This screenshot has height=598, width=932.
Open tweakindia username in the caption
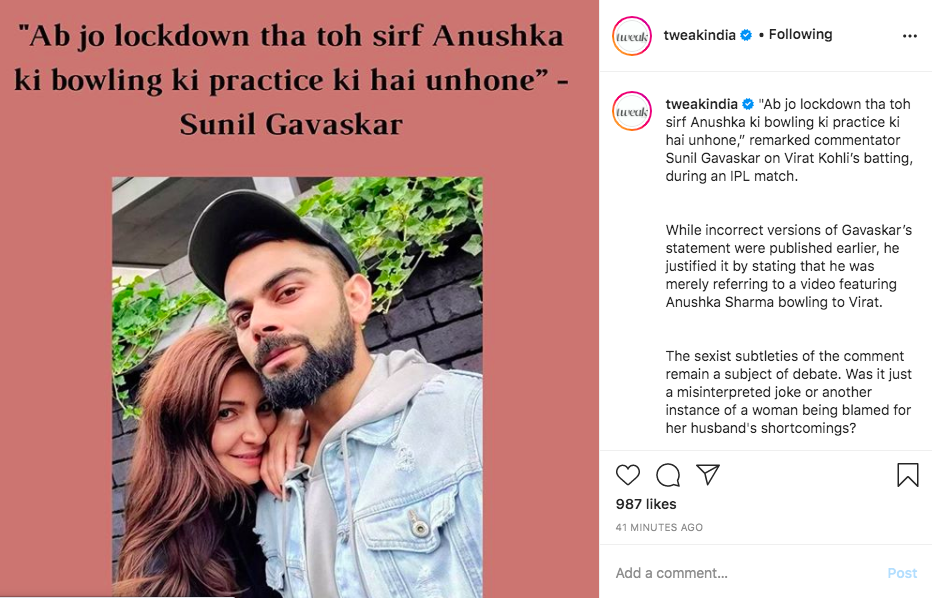(x=701, y=104)
